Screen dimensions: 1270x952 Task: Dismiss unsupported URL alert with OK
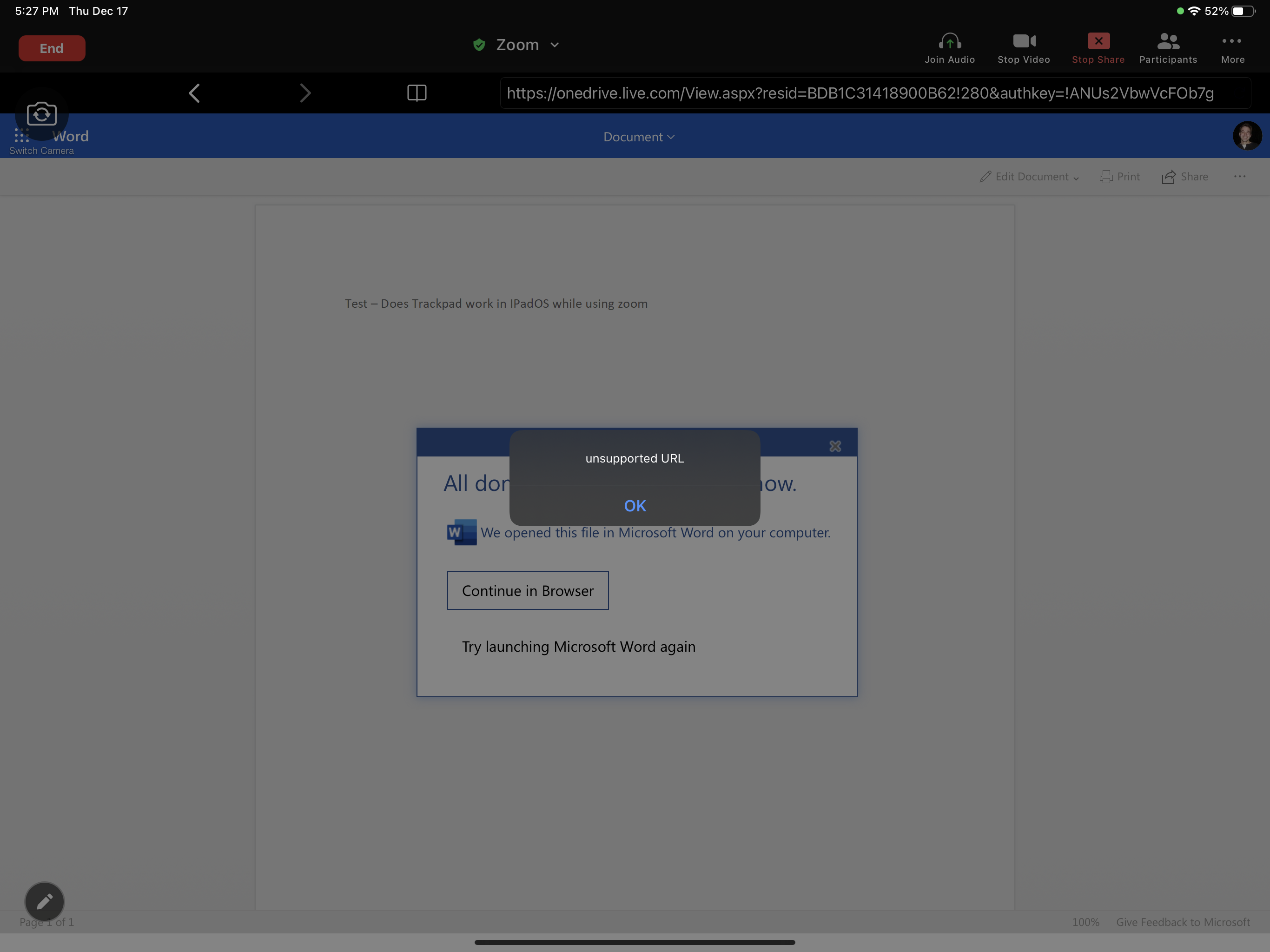point(635,506)
